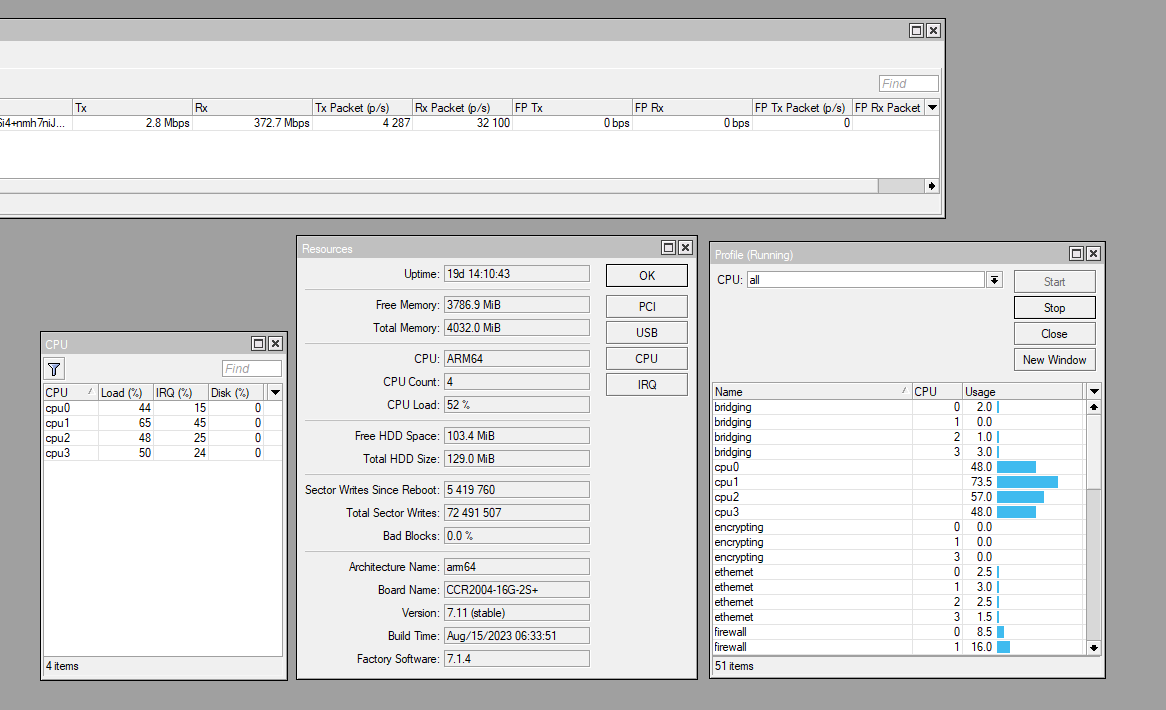Click New Window in the Profile panel
Image resolution: width=1166 pixels, height=710 pixels.
(x=1054, y=360)
